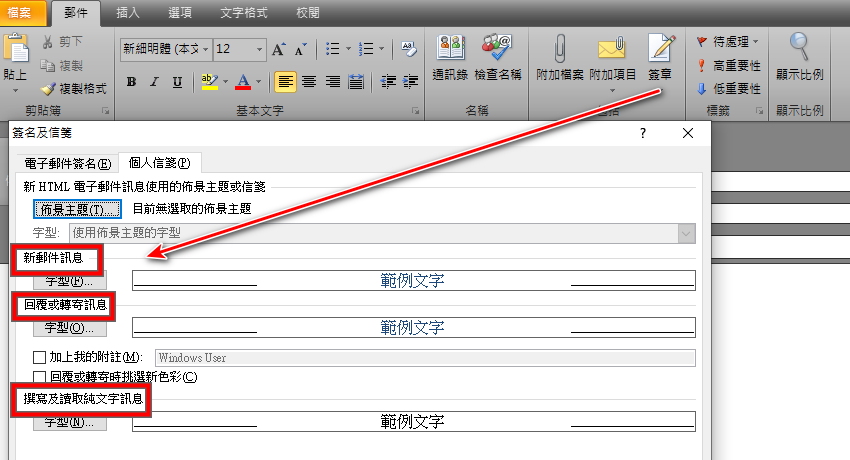Toggle underline formatting
850x460 pixels.
[x=177, y=82]
